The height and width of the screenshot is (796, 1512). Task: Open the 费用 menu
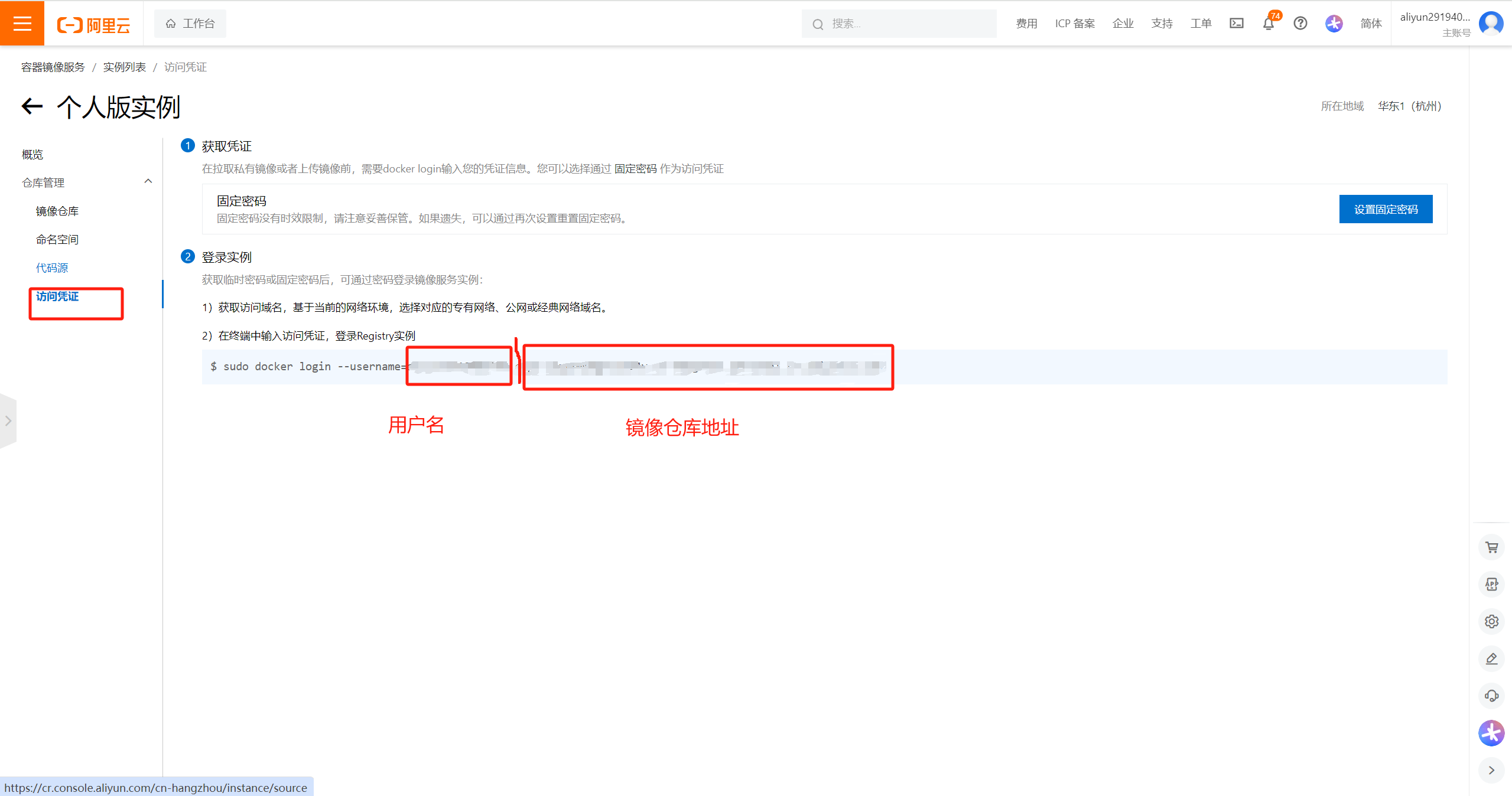click(1026, 24)
